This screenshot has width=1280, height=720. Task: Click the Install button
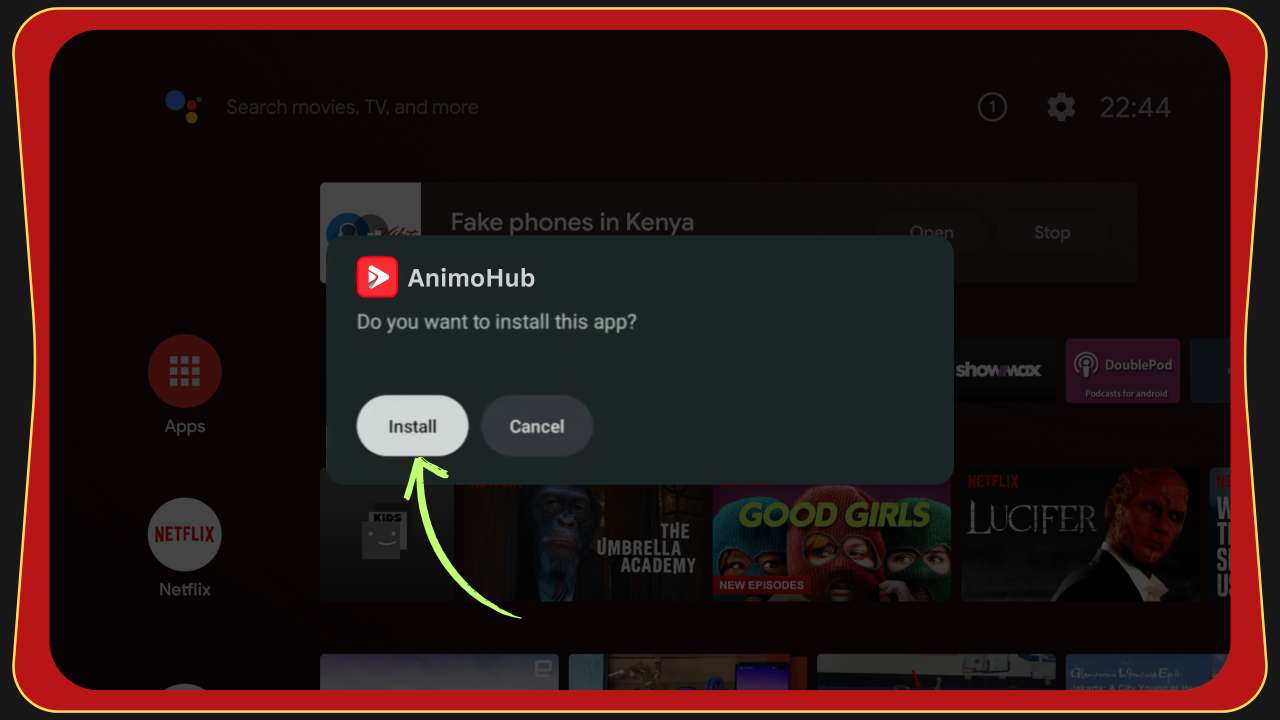point(412,426)
